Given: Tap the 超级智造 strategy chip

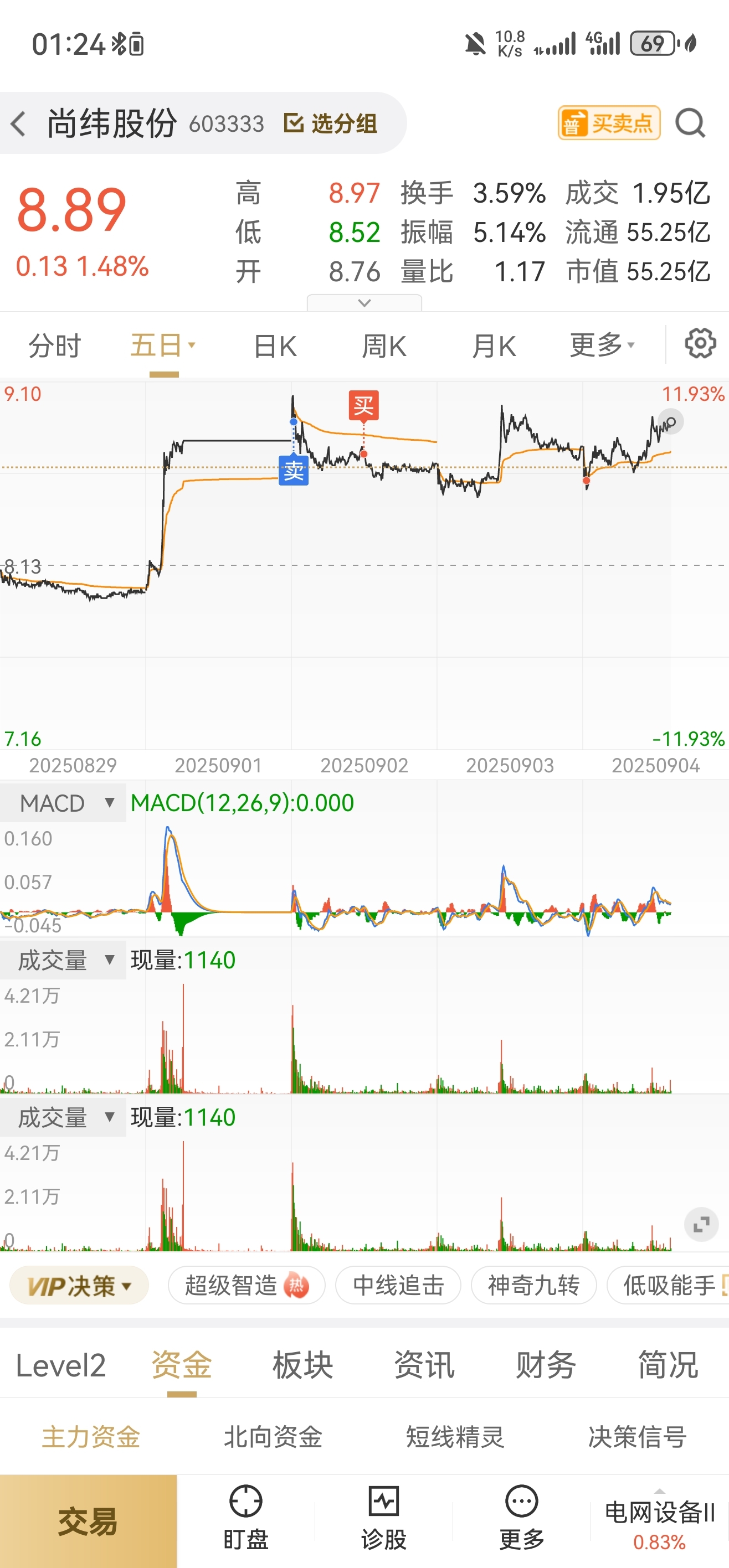Looking at the screenshot, I should tap(247, 1286).
